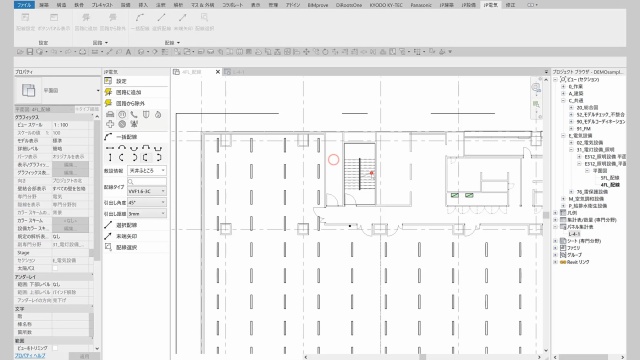Open the マス & 外構 ribbon tab
Viewport: 640px width, 360px height.
coord(202,5)
